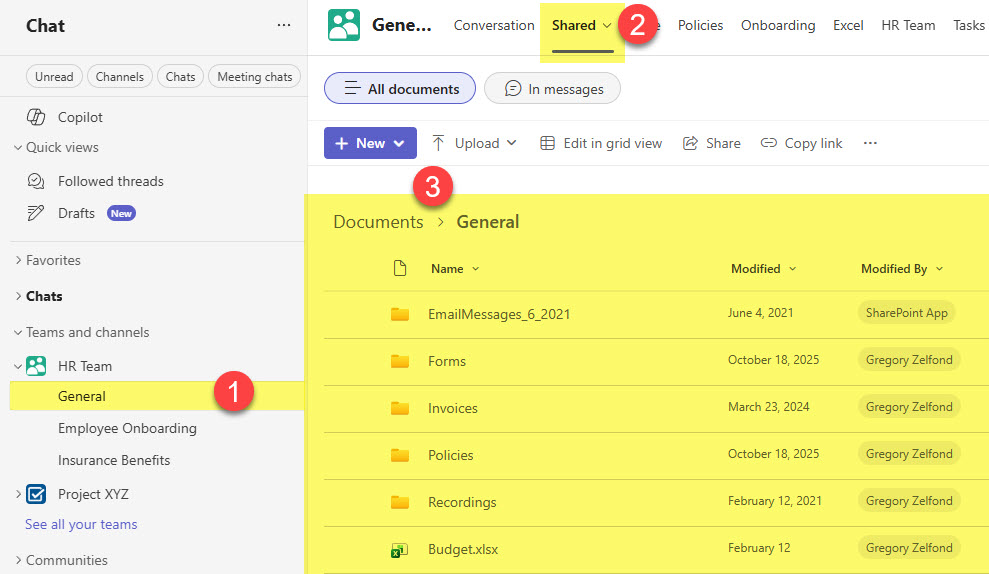Click the Forms folder icon
Screen dimensions: 989x574
coord(400,361)
